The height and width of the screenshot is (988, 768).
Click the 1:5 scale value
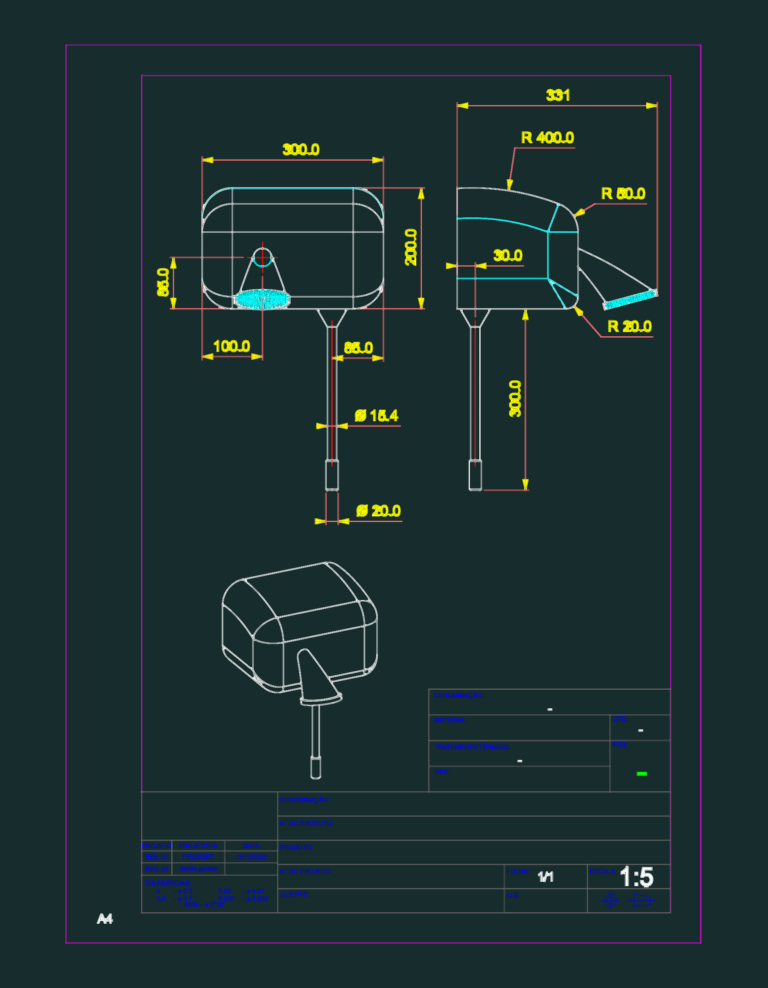[x=636, y=877]
